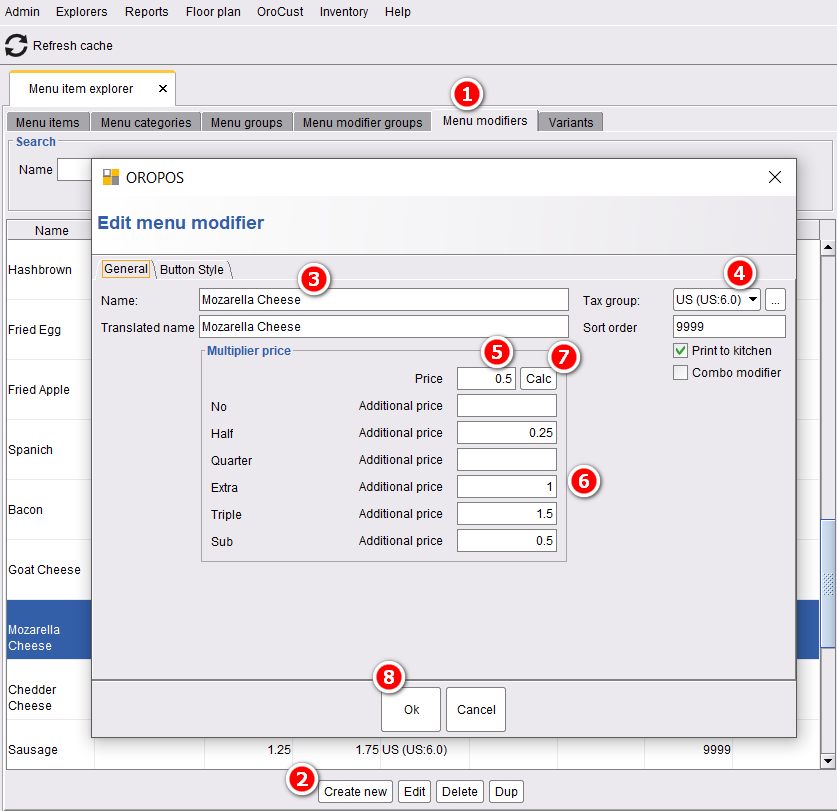Image resolution: width=837 pixels, height=811 pixels.
Task: Open the OroCust menu
Action: pyautogui.click(x=280, y=12)
